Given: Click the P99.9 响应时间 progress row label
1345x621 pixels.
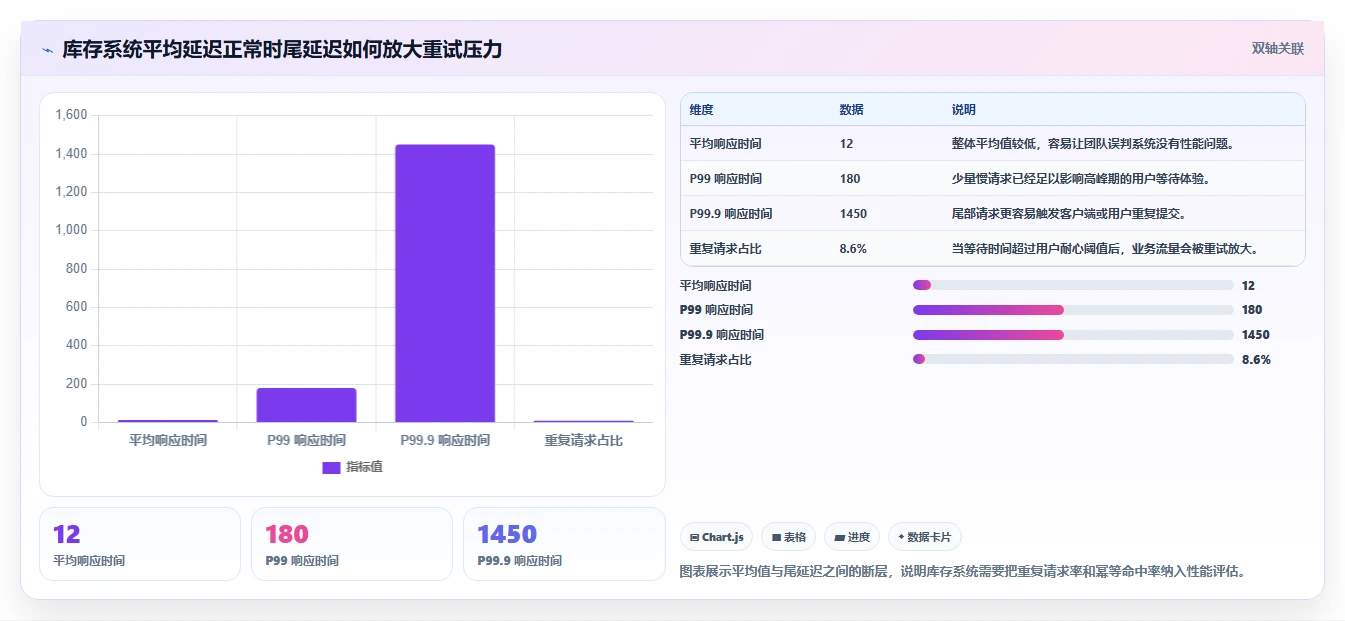Looking at the screenshot, I should [721, 335].
